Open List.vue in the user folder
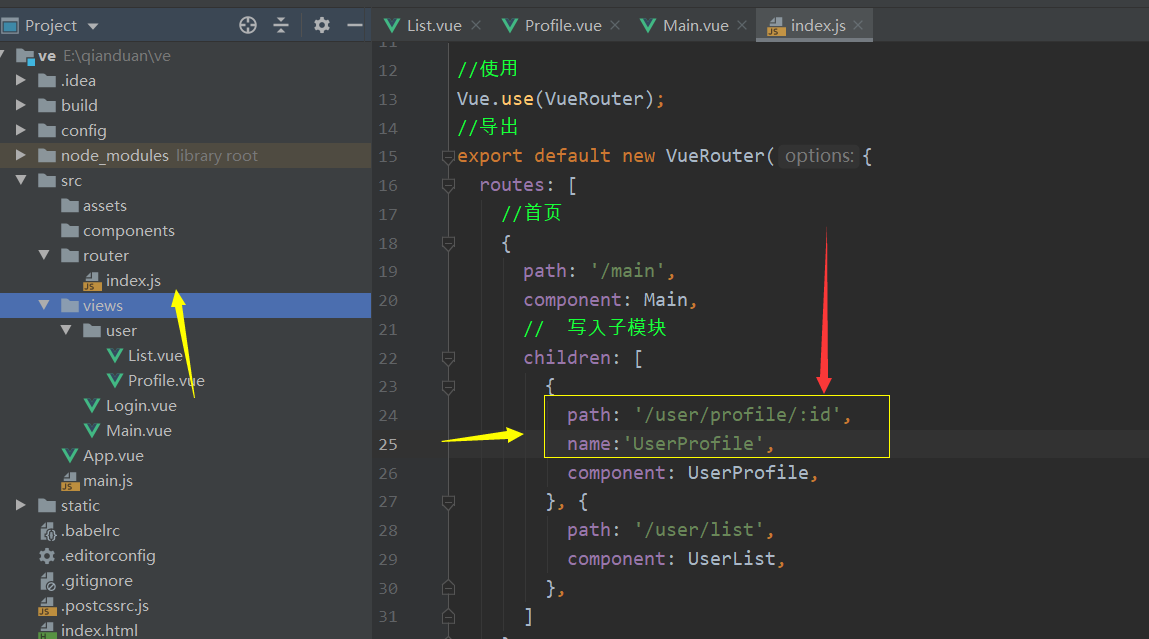Viewport: 1149px width, 639px height. point(155,355)
